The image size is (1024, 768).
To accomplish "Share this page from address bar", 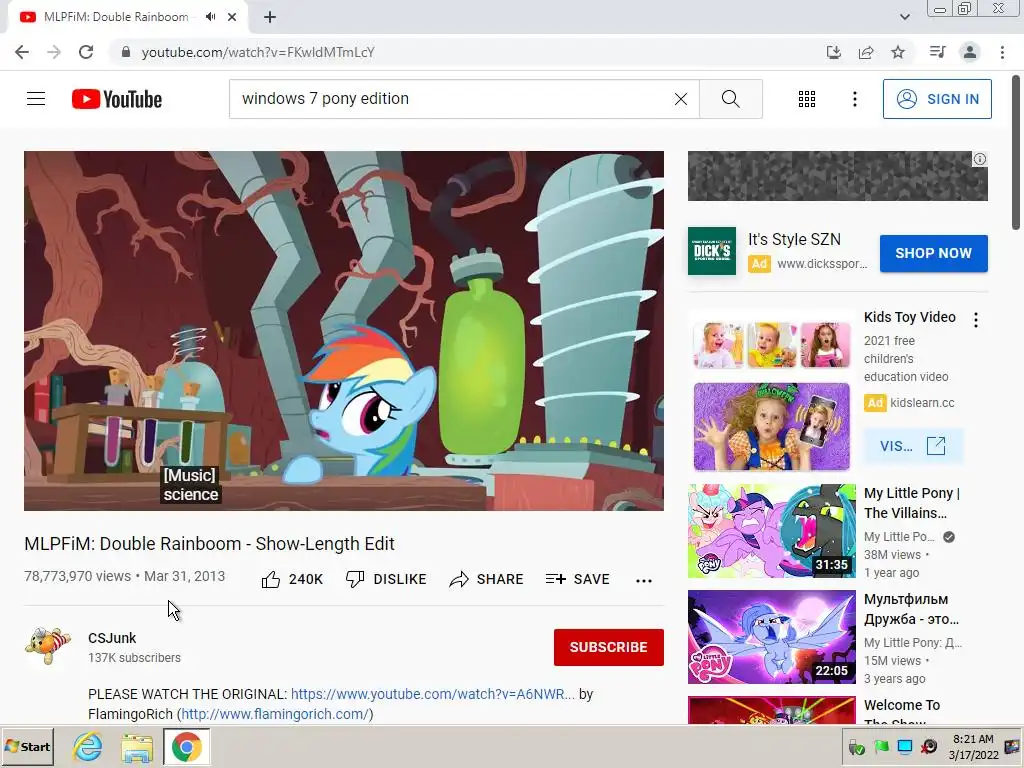I will tap(866, 52).
